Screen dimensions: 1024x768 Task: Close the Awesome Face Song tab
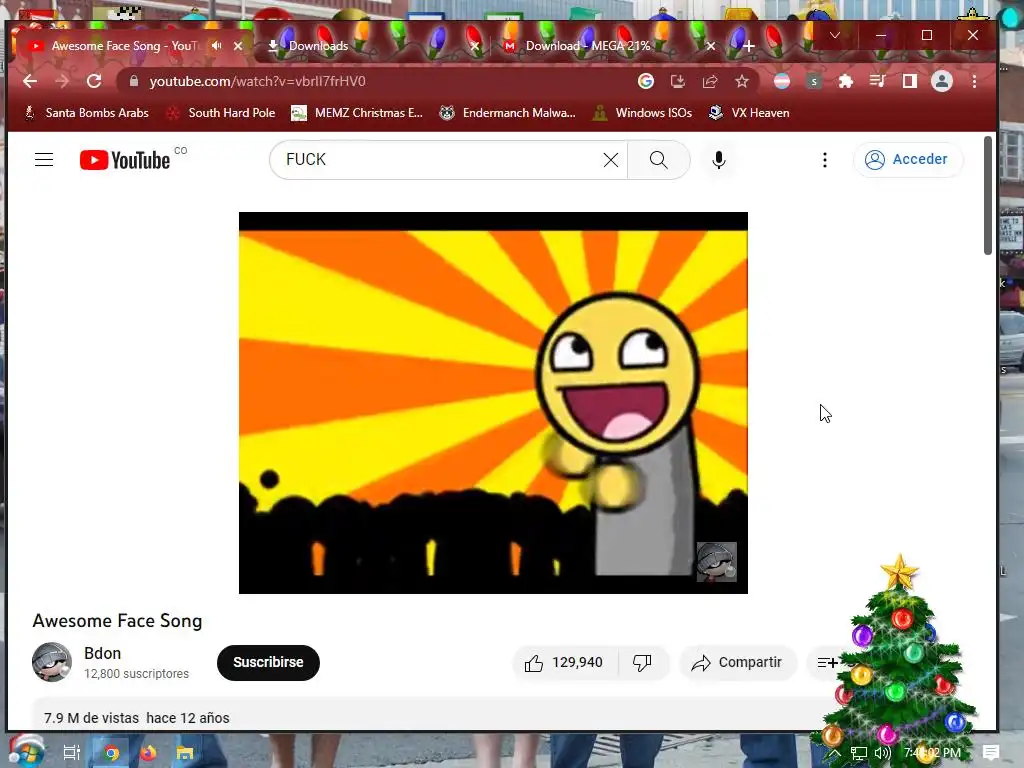[238, 46]
